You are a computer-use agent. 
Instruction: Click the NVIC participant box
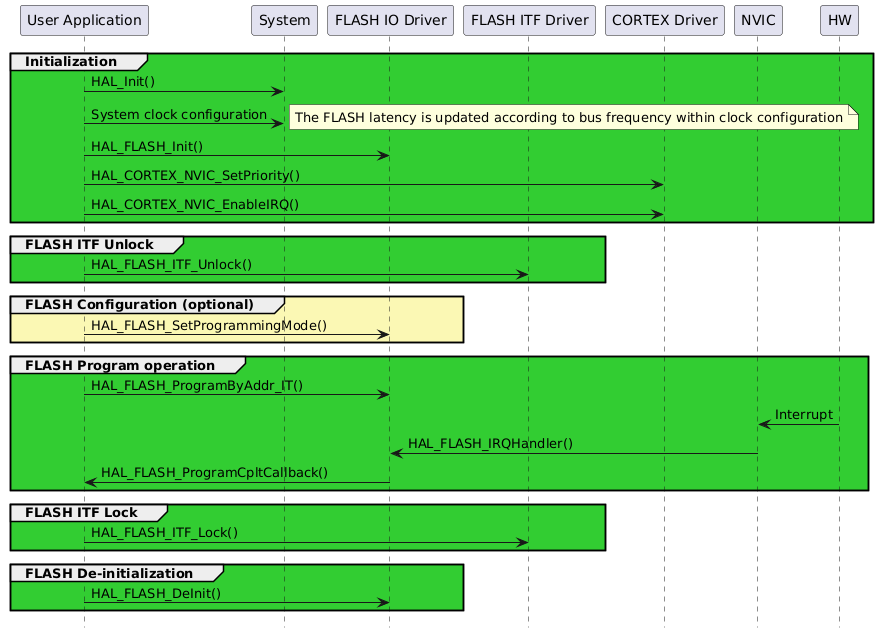pos(758,20)
